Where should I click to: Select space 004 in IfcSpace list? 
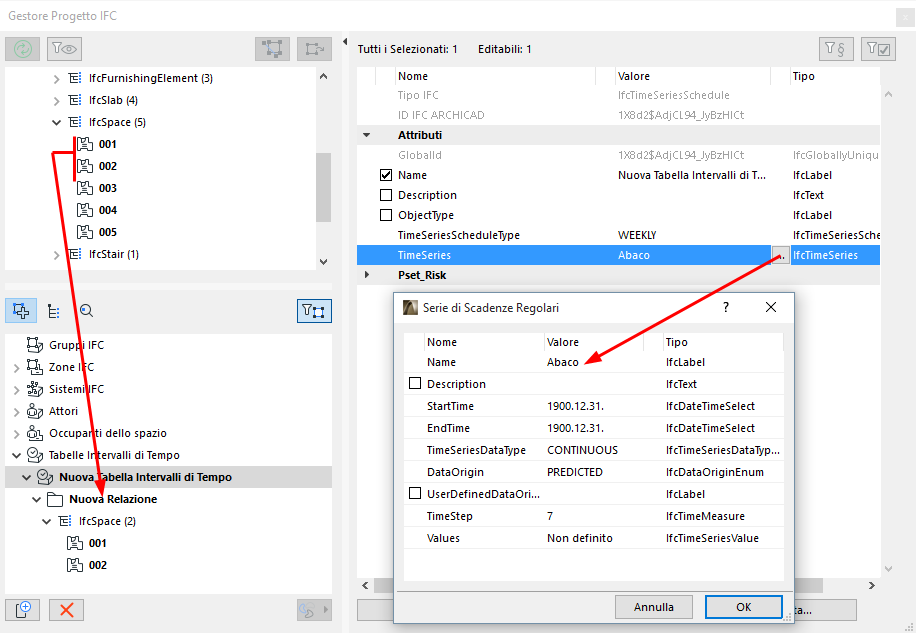coord(107,210)
